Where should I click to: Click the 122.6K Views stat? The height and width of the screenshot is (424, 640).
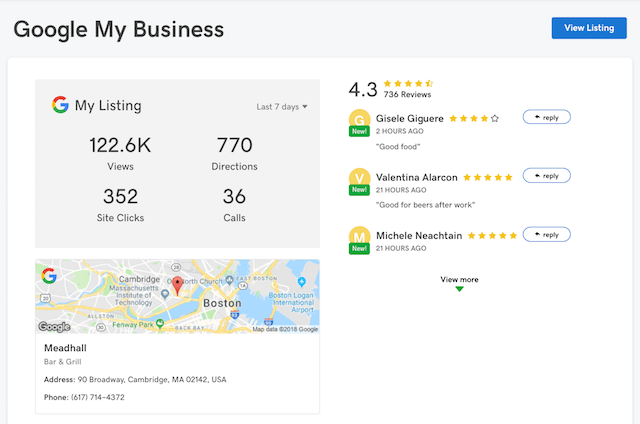point(120,153)
